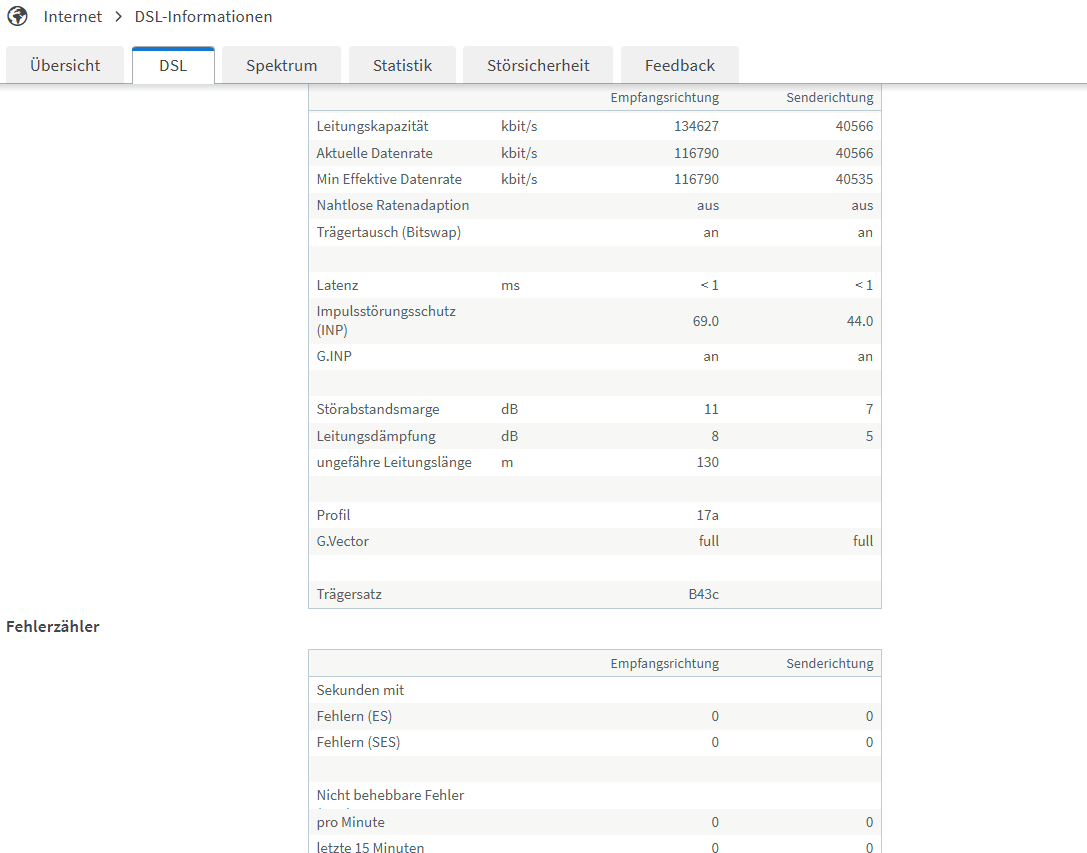Click the Trägersatz row label

pyautogui.click(x=349, y=594)
